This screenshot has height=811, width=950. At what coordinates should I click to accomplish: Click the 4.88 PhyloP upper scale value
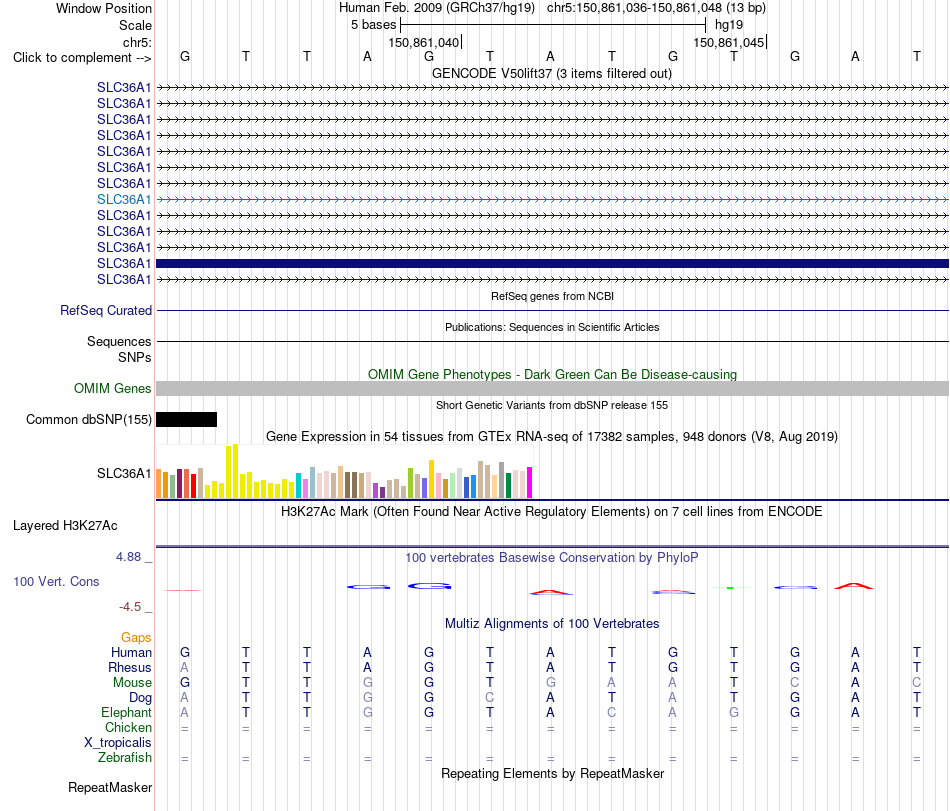(128, 557)
